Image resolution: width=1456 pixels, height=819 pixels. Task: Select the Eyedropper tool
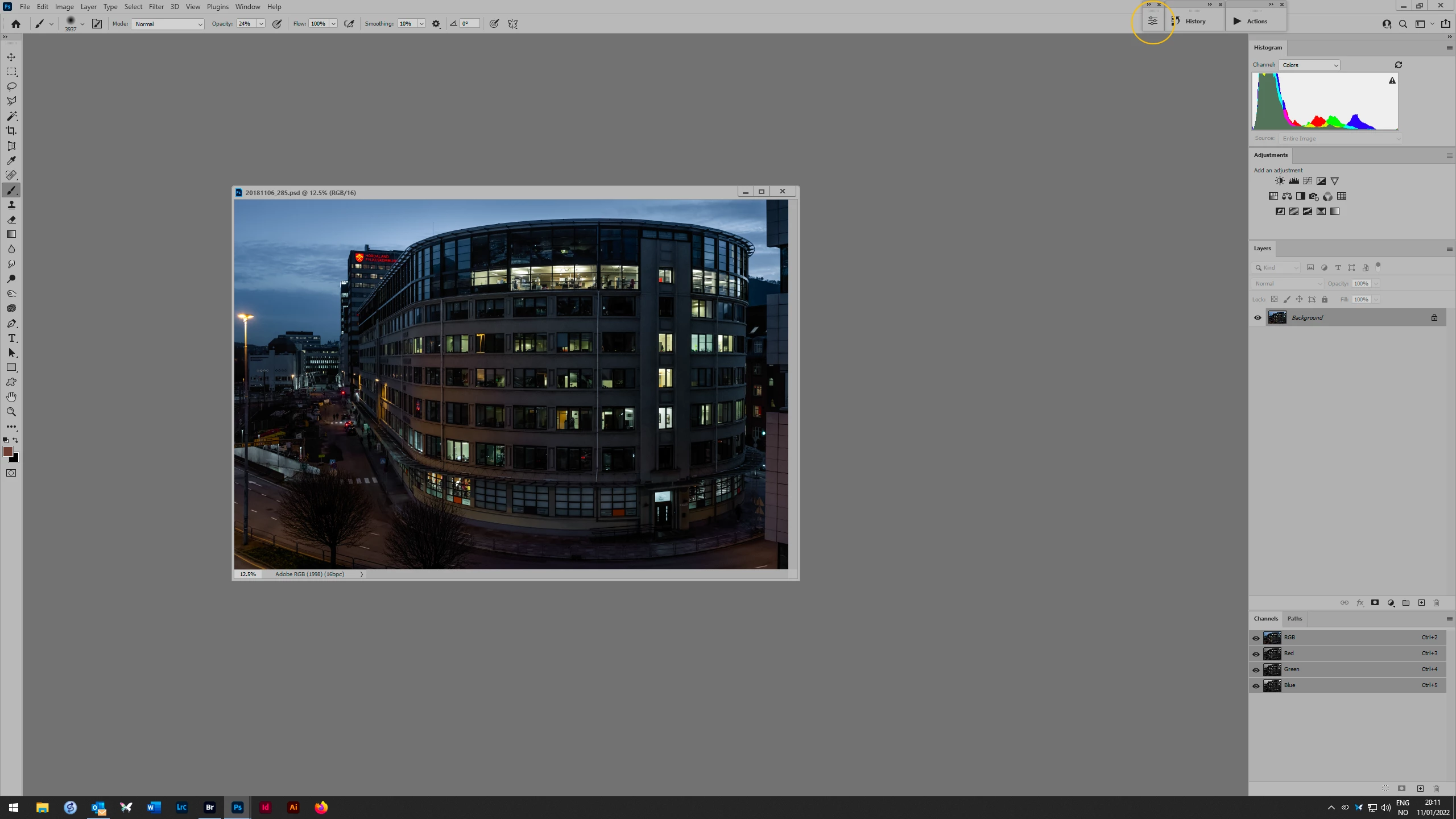11,160
